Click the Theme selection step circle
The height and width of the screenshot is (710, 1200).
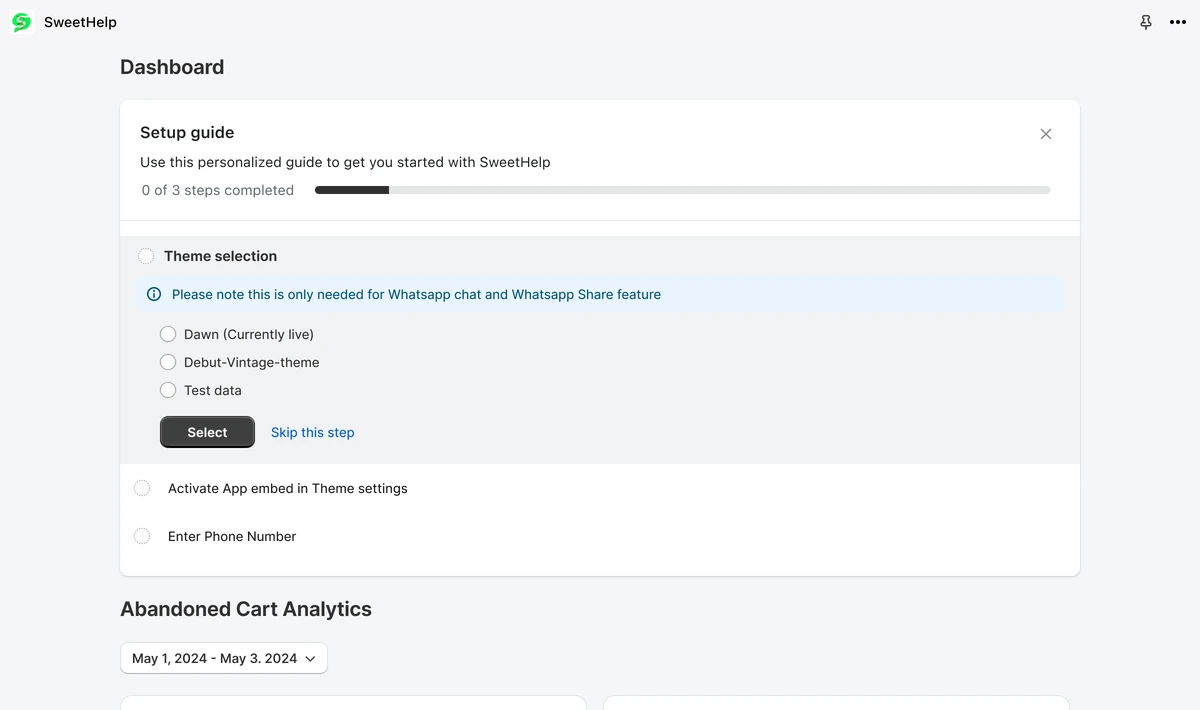[146, 256]
